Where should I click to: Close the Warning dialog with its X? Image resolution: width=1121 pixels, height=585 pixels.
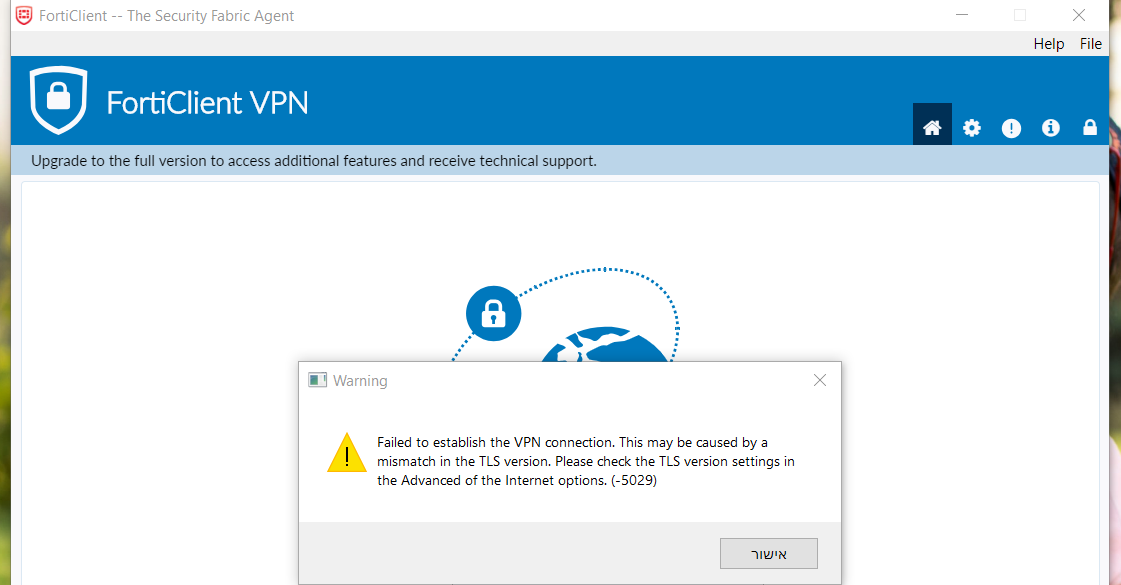pyautogui.click(x=819, y=380)
